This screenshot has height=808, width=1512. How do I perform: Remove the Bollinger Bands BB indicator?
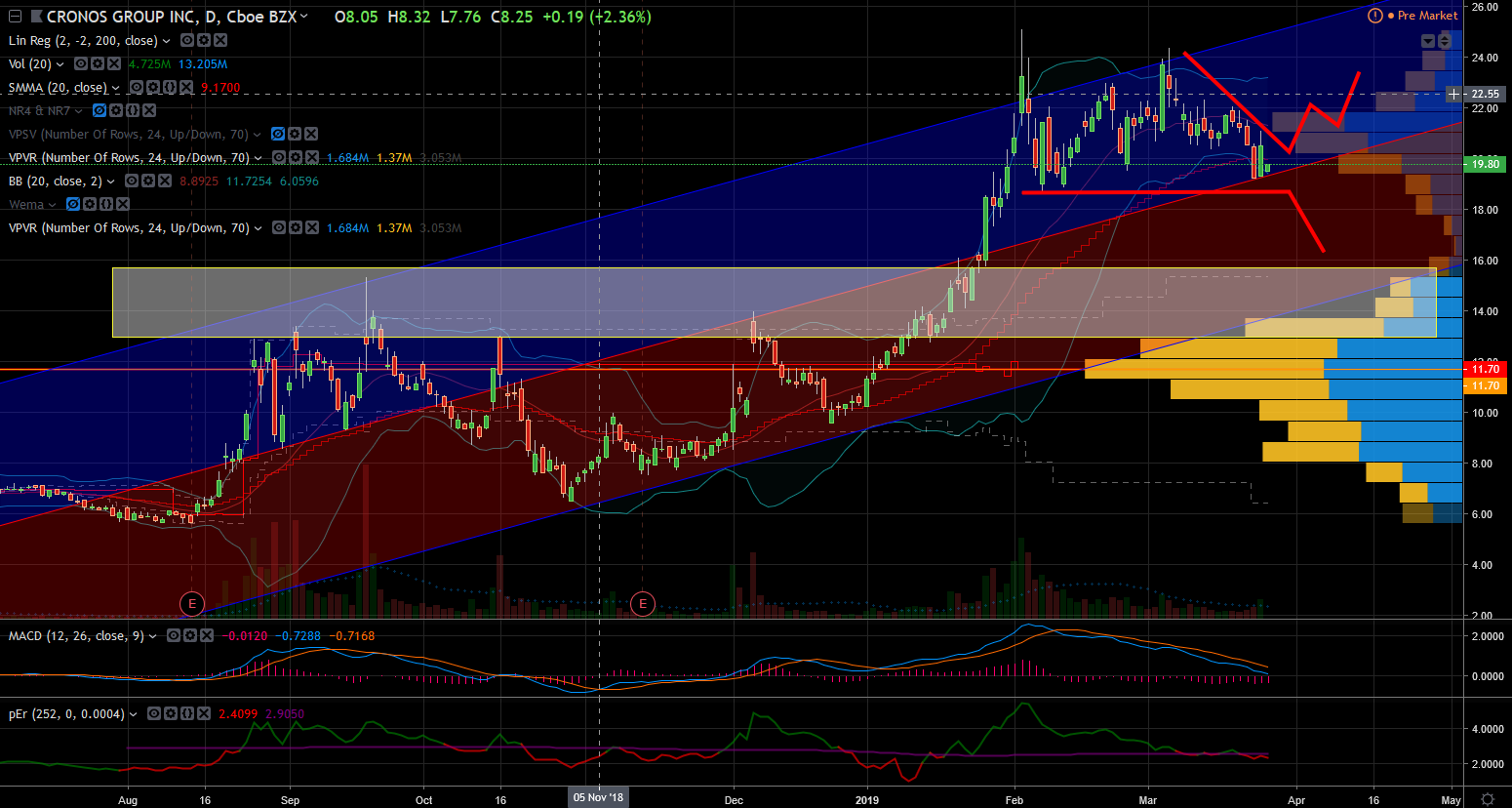[164, 181]
